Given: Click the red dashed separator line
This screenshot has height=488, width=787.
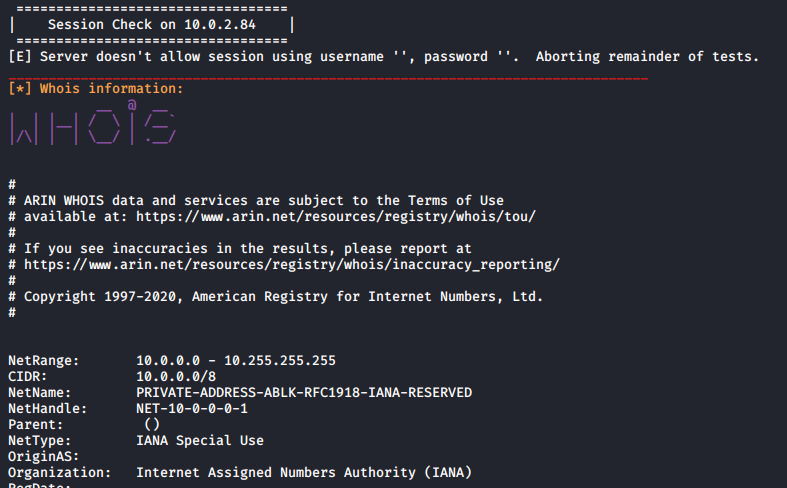Looking at the screenshot, I should tap(328, 78).
